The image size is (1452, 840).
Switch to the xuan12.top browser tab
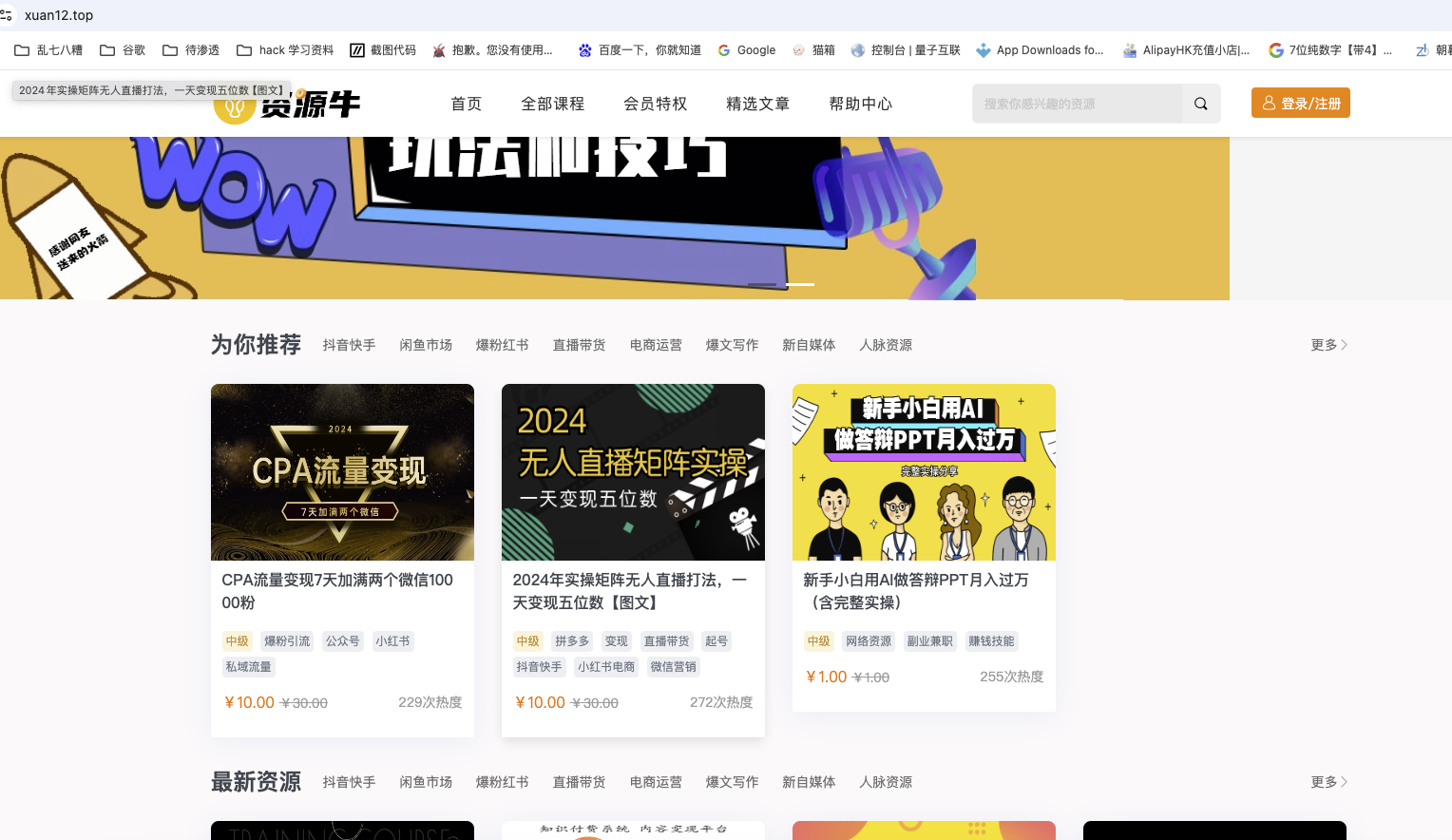point(60,14)
